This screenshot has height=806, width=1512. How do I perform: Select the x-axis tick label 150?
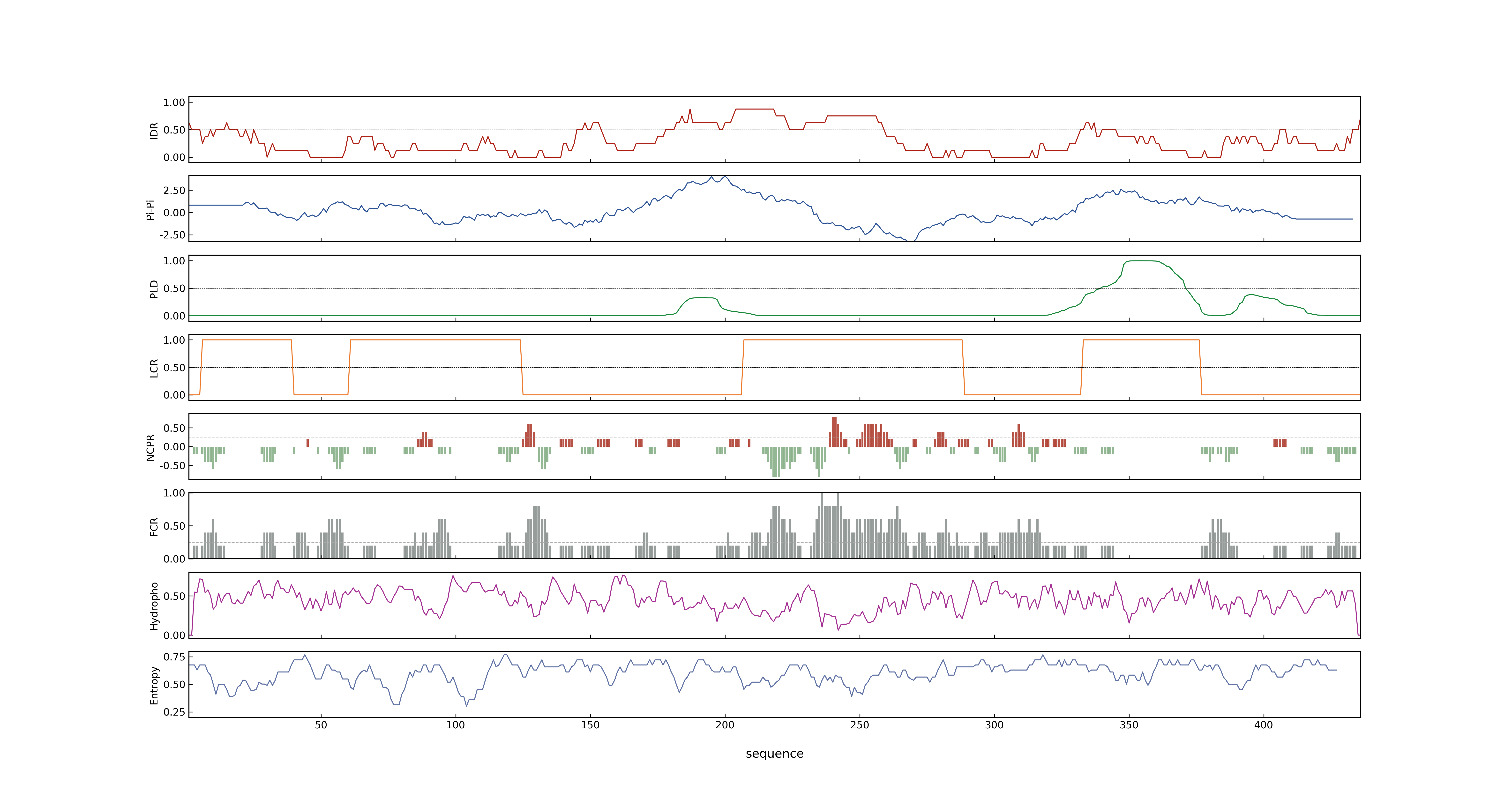tap(591, 725)
